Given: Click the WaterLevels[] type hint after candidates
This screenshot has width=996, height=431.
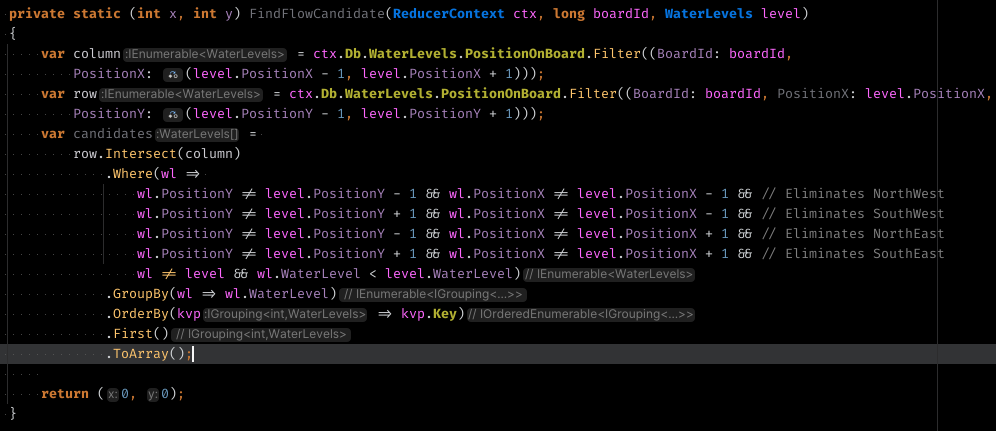Looking at the screenshot, I should click(x=197, y=135).
